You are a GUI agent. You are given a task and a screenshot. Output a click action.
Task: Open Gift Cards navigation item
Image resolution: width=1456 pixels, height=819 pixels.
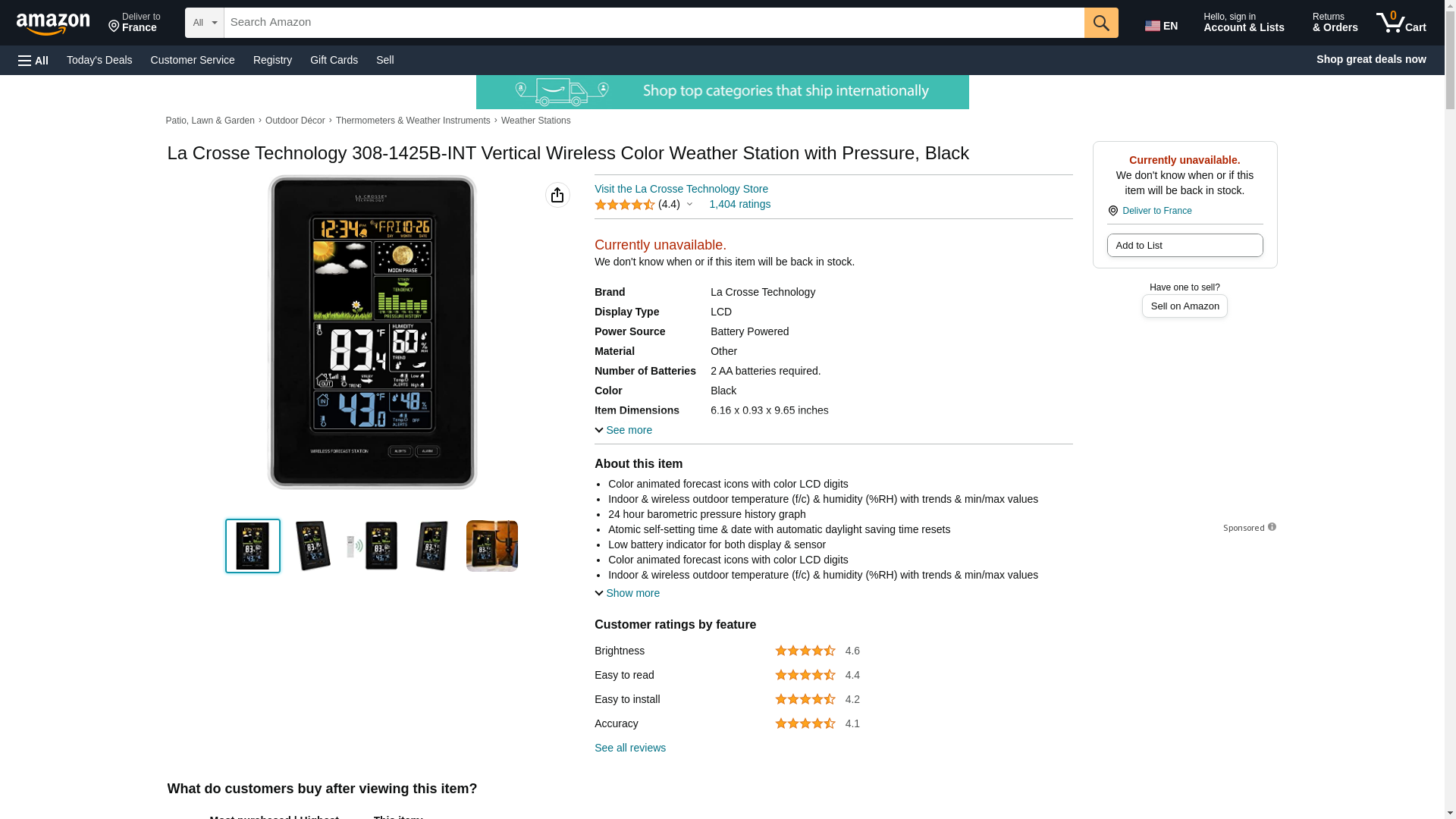(x=334, y=60)
